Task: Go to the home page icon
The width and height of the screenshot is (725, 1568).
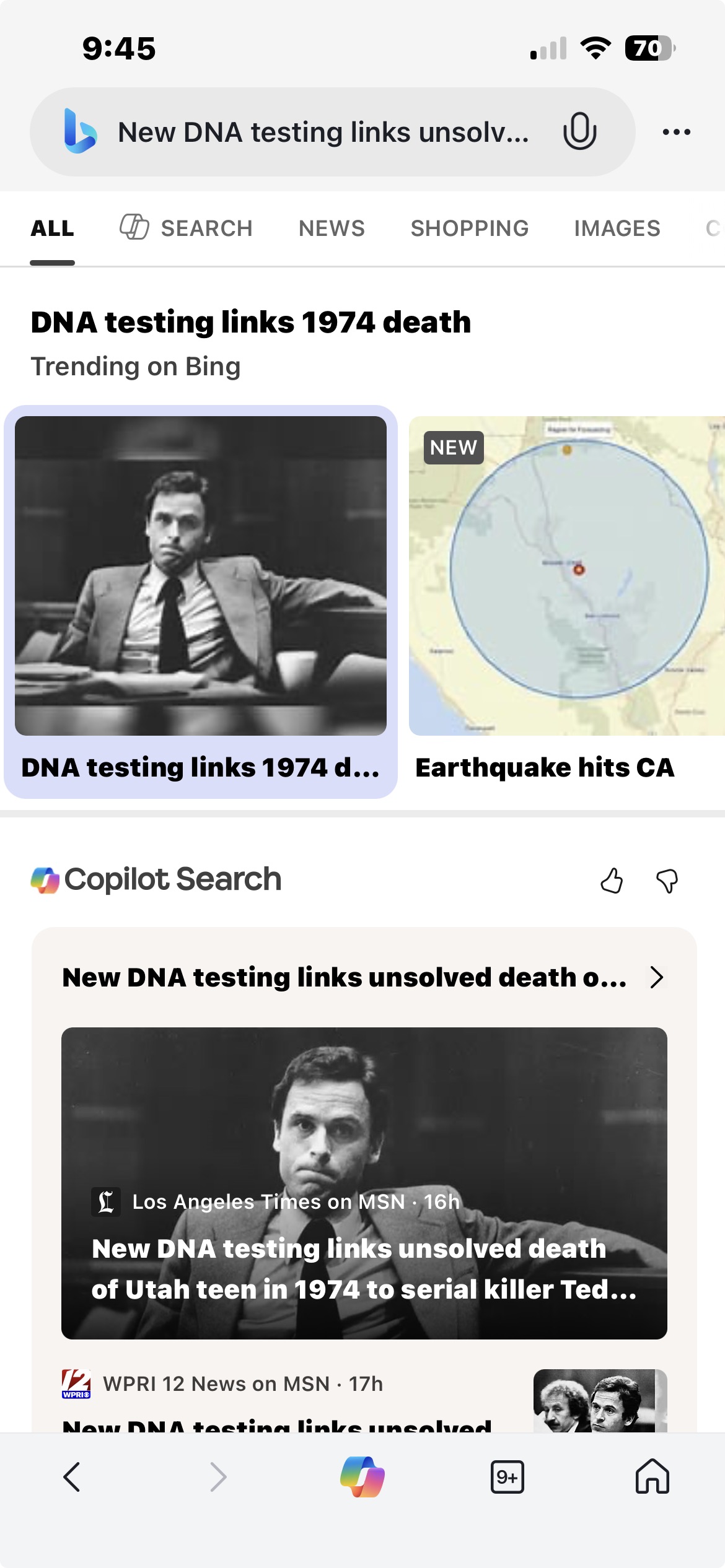Action: point(652,1477)
